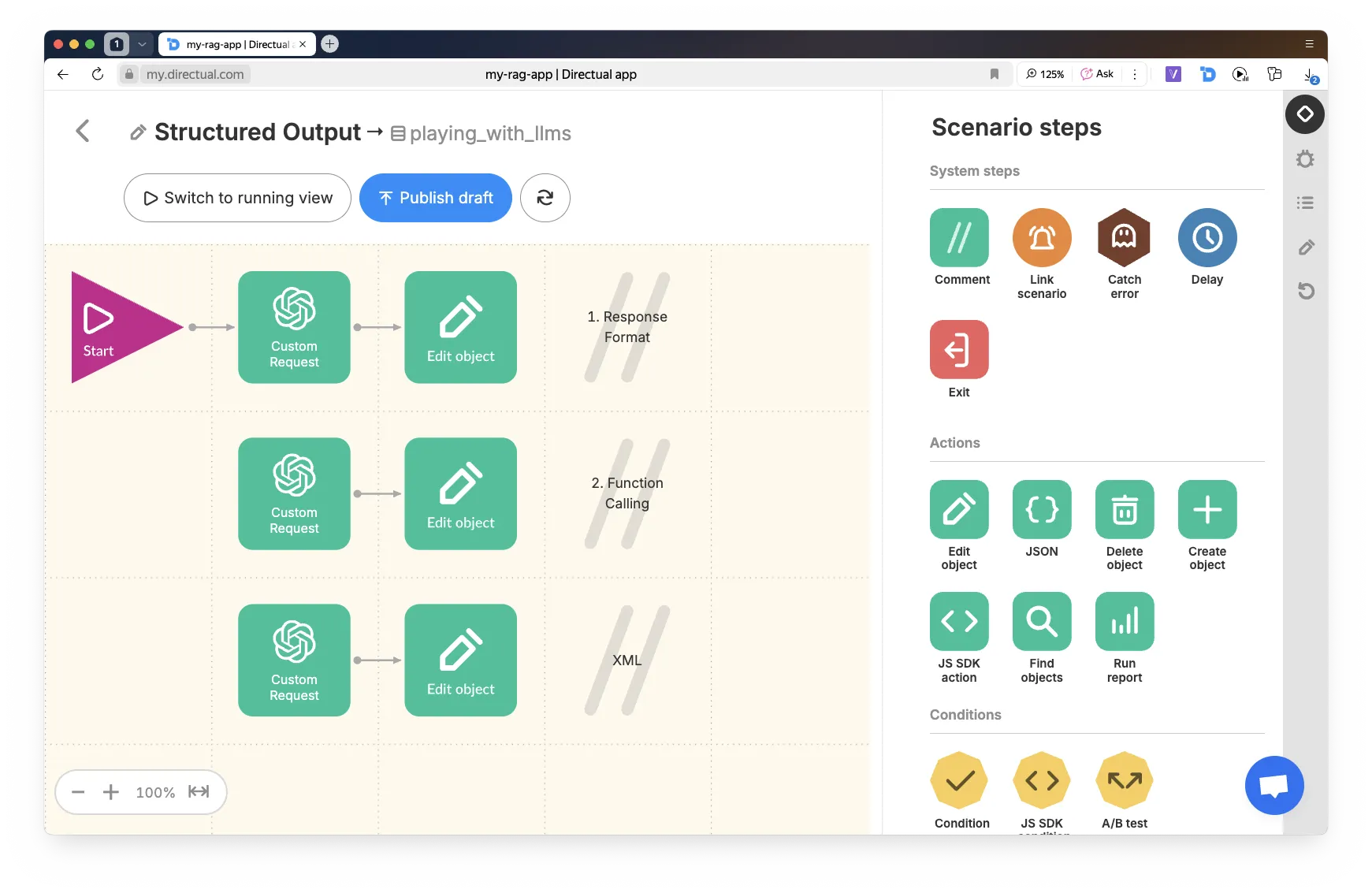The image size is (1372, 893).
Task: Pick the Delay step icon
Action: 1207,237
